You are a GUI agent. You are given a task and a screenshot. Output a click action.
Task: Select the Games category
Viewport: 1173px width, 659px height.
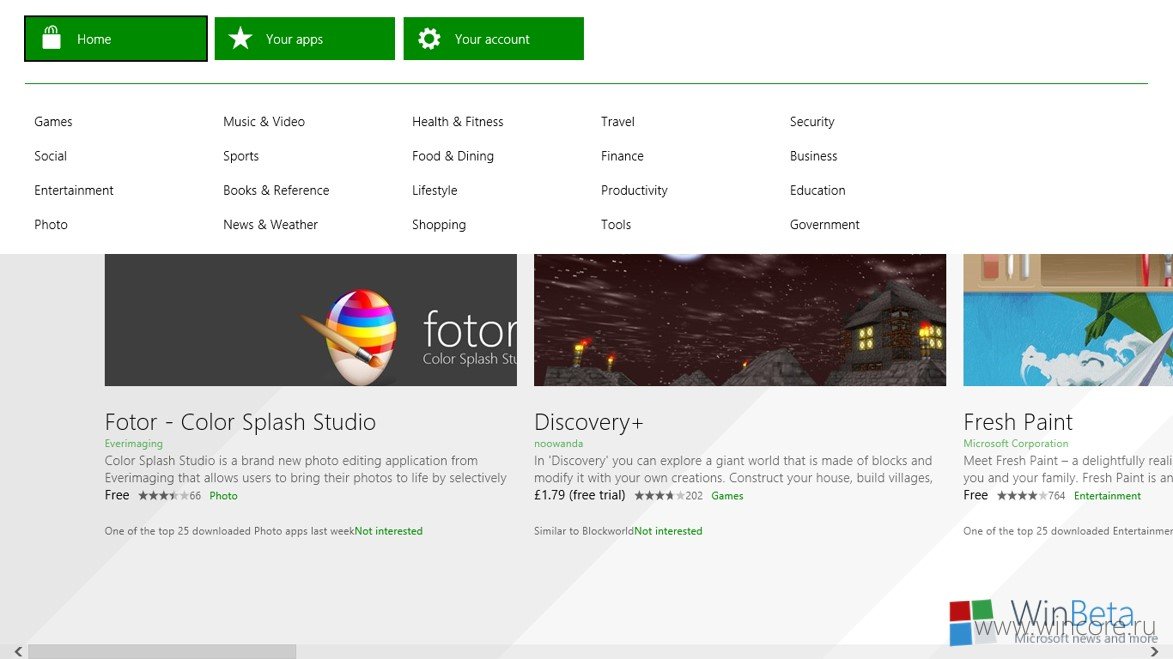[53, 121]
